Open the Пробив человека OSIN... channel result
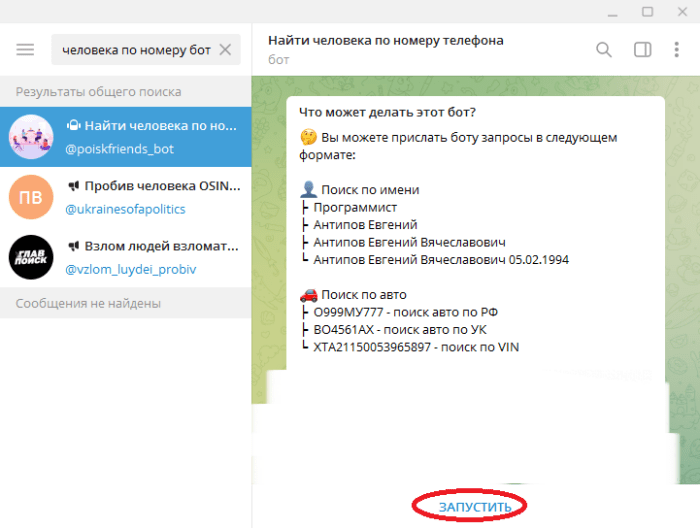Image resolution: width=700 pixels, height=528 pixels. pyautogui.click(x=125, y=197)
